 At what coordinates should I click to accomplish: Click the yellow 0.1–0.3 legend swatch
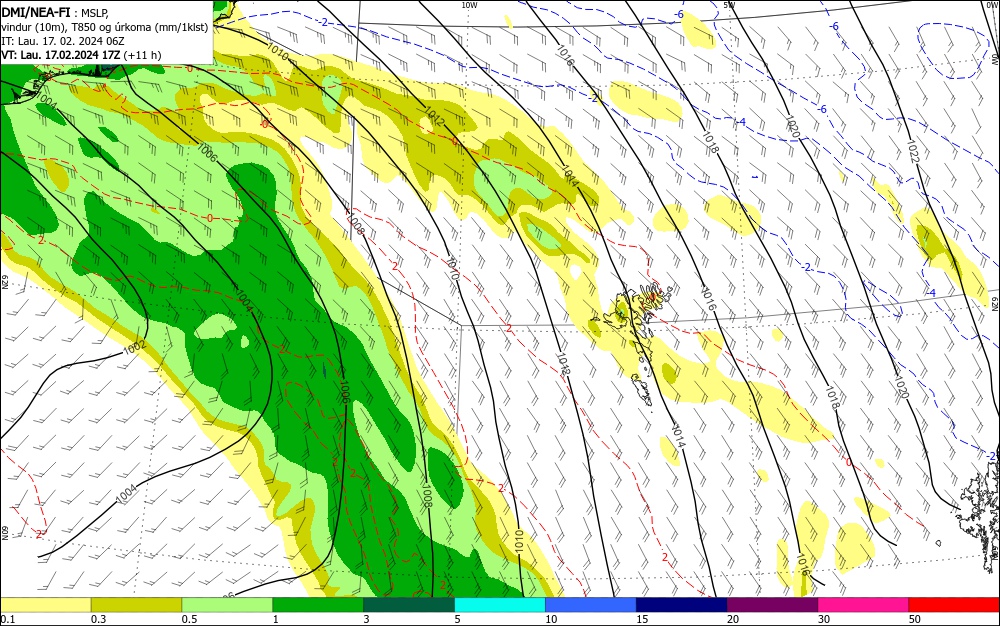pyautogui.click(x=45, y=605)
